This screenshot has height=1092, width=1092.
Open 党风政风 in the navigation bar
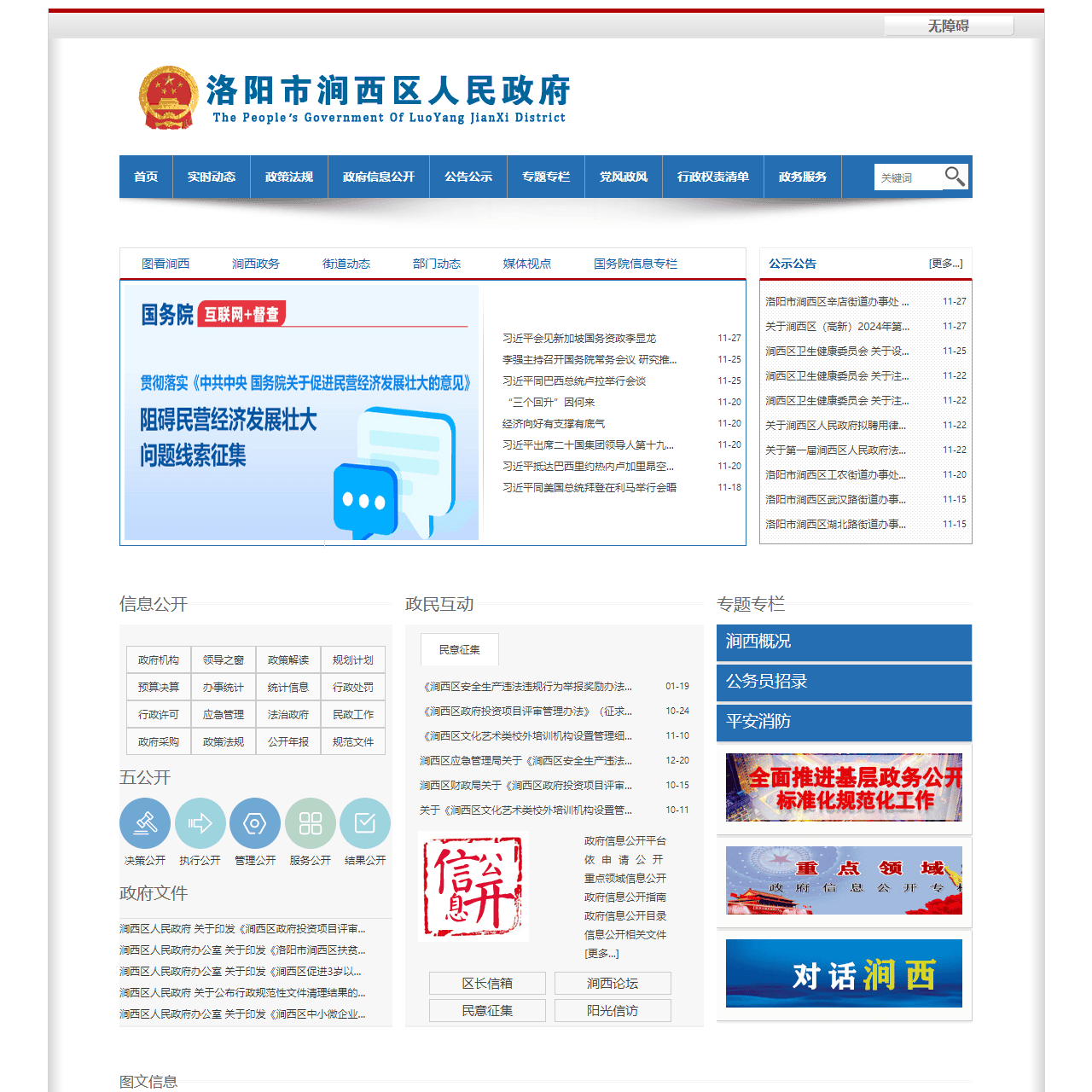click(624, 177)
